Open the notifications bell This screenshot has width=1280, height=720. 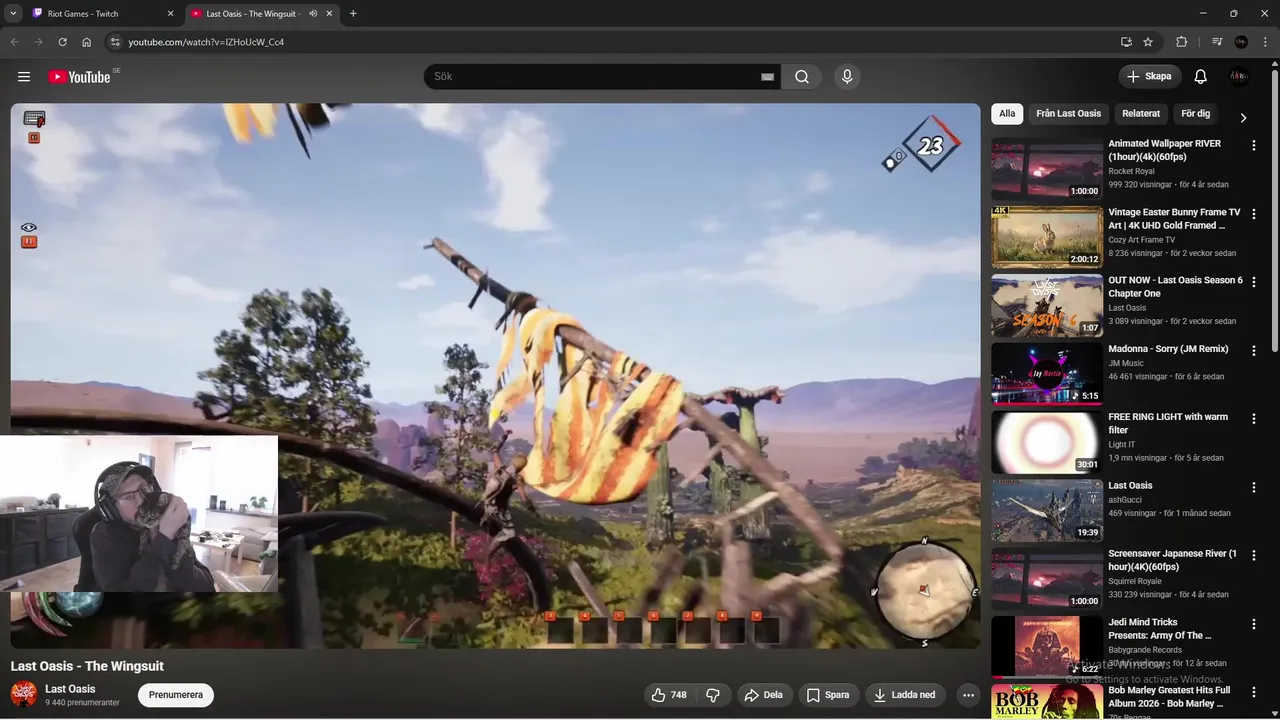[x=1201, y=77]
